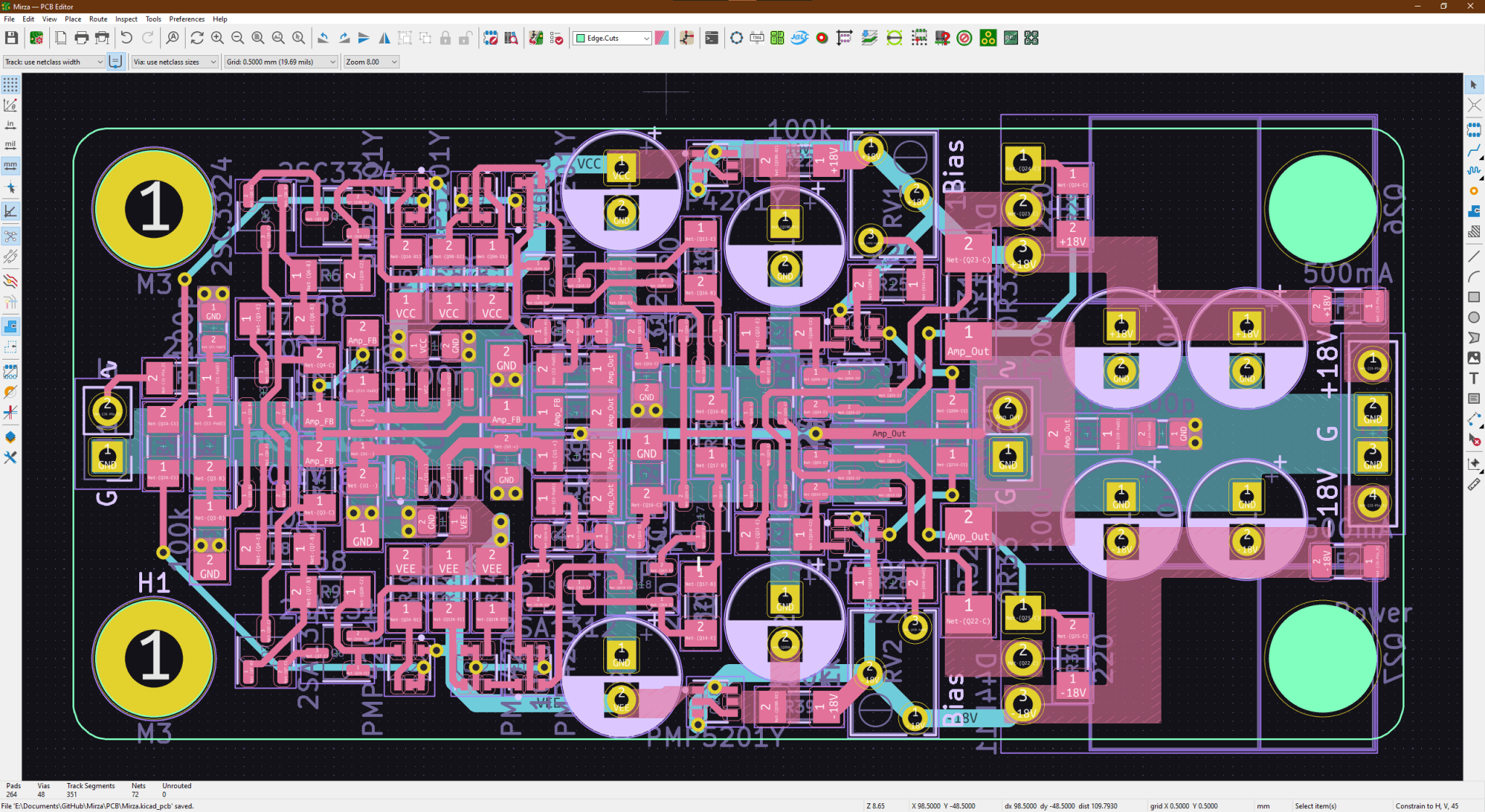Open the View menu

(x=49, y=19)
